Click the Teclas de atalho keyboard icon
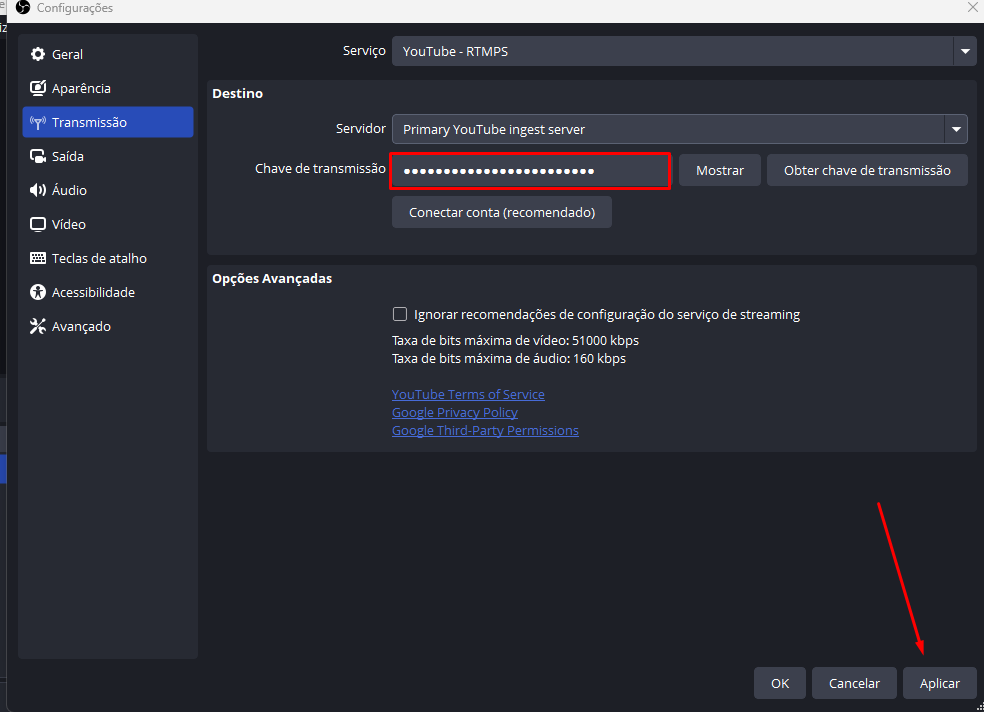This screenshot has height=712, width=984. pyautogui.click(x=38, y=258)
